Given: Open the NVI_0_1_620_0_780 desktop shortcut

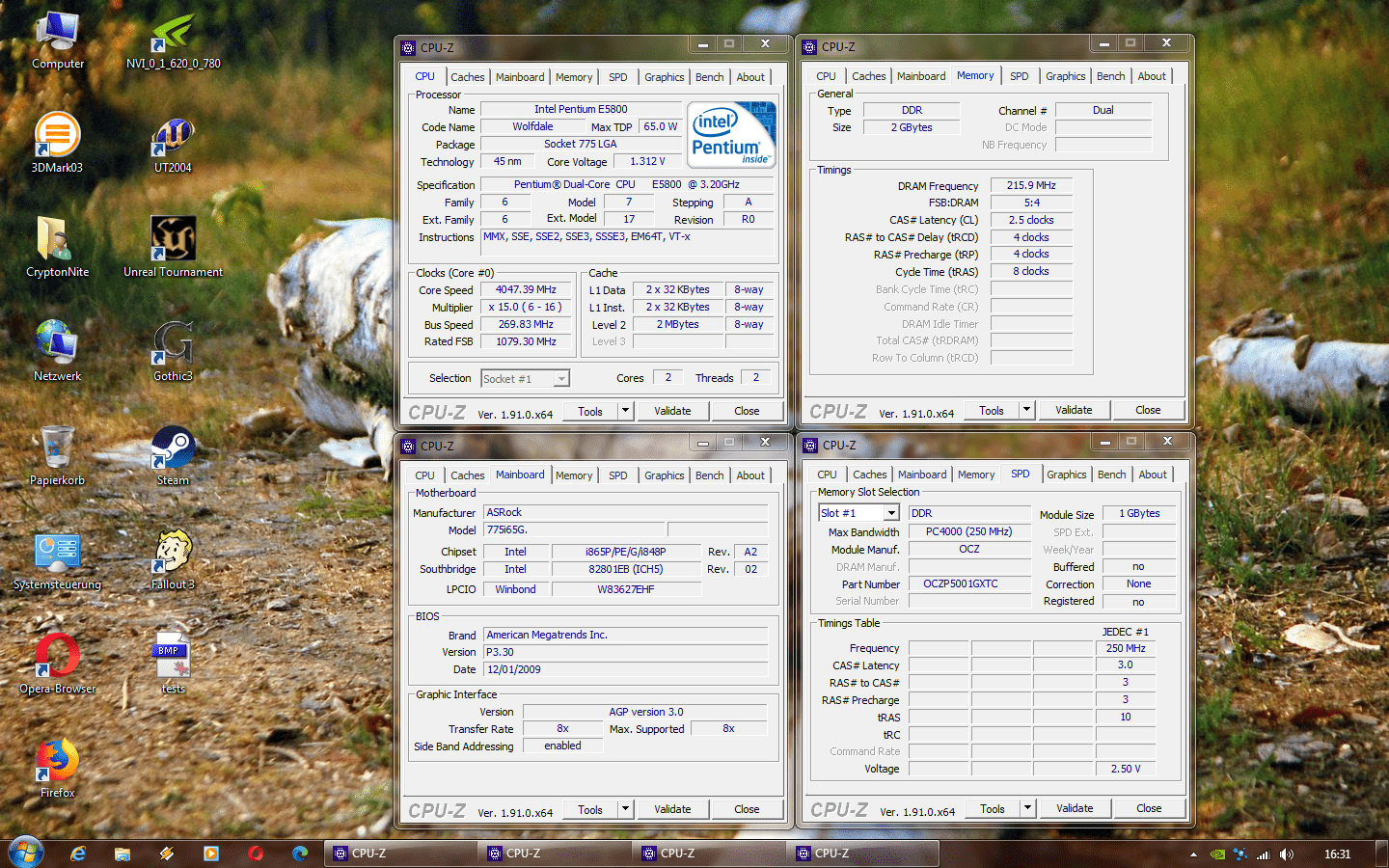Looking at the screenshot, I should [x=173, y=41].
